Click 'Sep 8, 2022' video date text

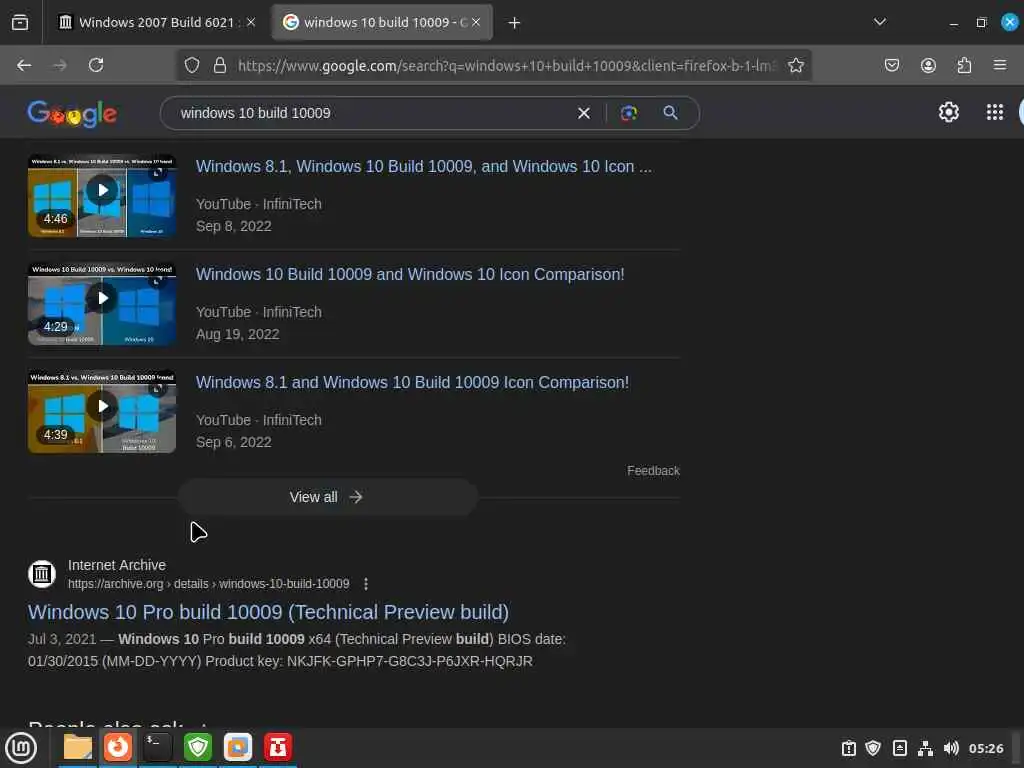234,226
